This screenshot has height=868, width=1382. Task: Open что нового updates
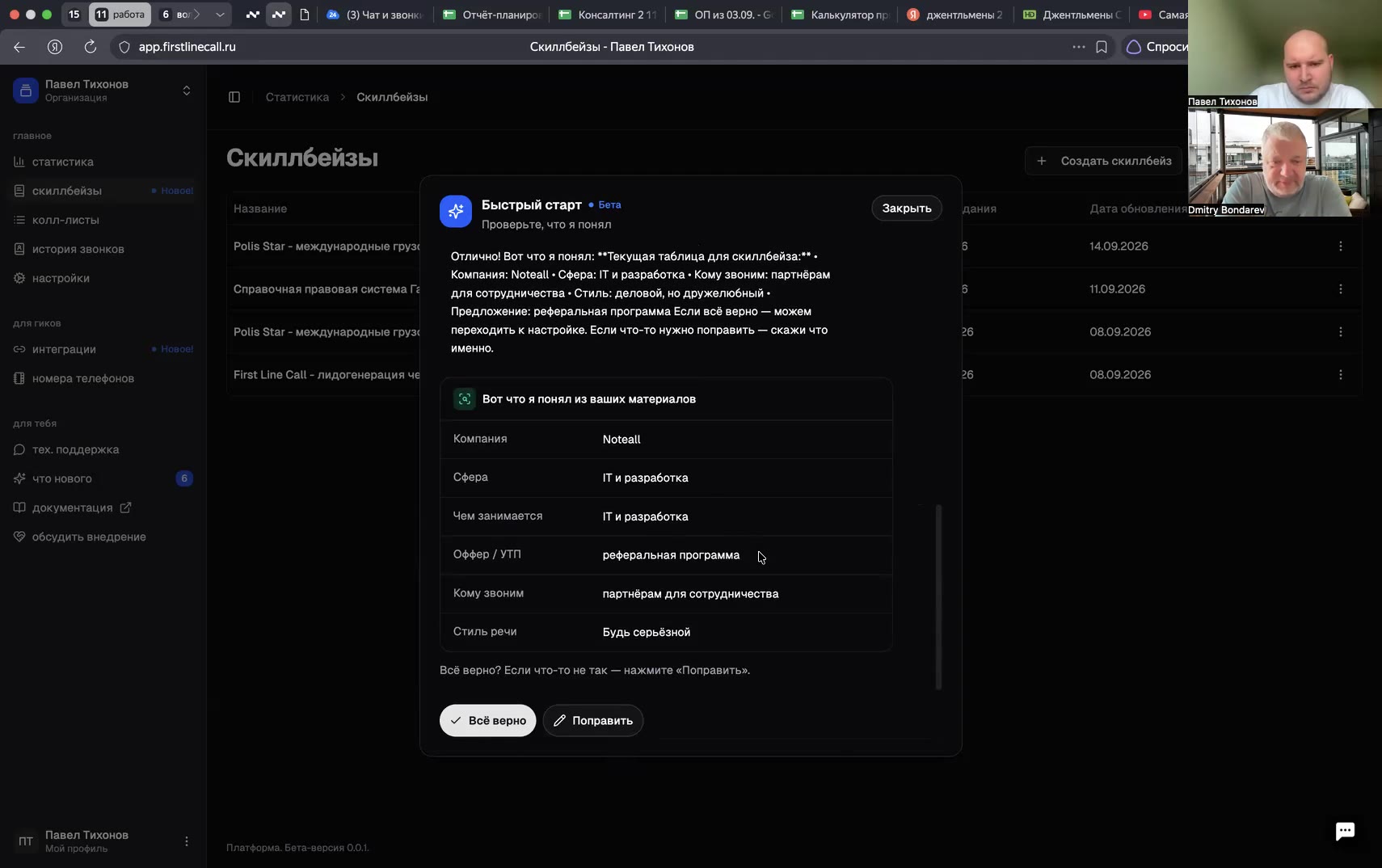61,478
